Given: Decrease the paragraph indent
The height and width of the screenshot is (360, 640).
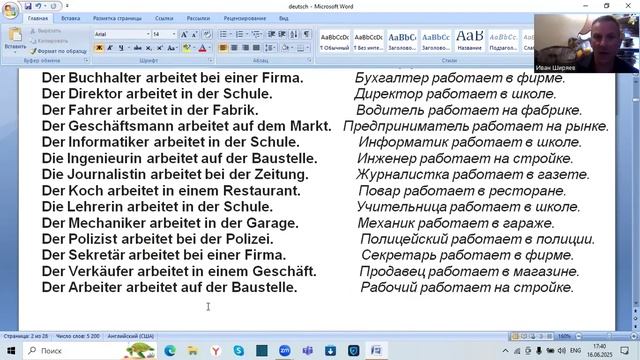Looking at the screenshot, I should (x=271, y=34).
